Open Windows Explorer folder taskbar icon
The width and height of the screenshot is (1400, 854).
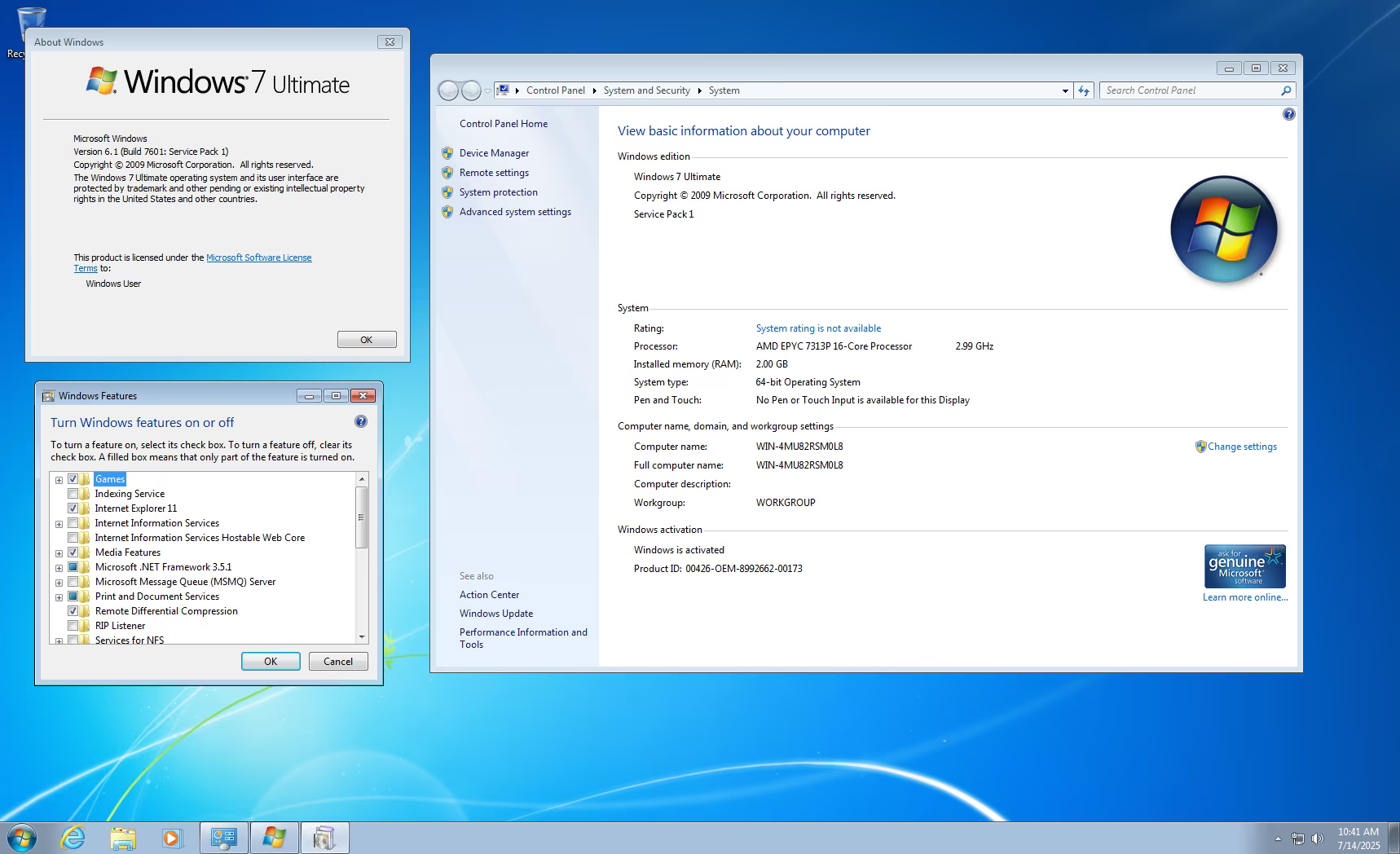coord(123,838)
